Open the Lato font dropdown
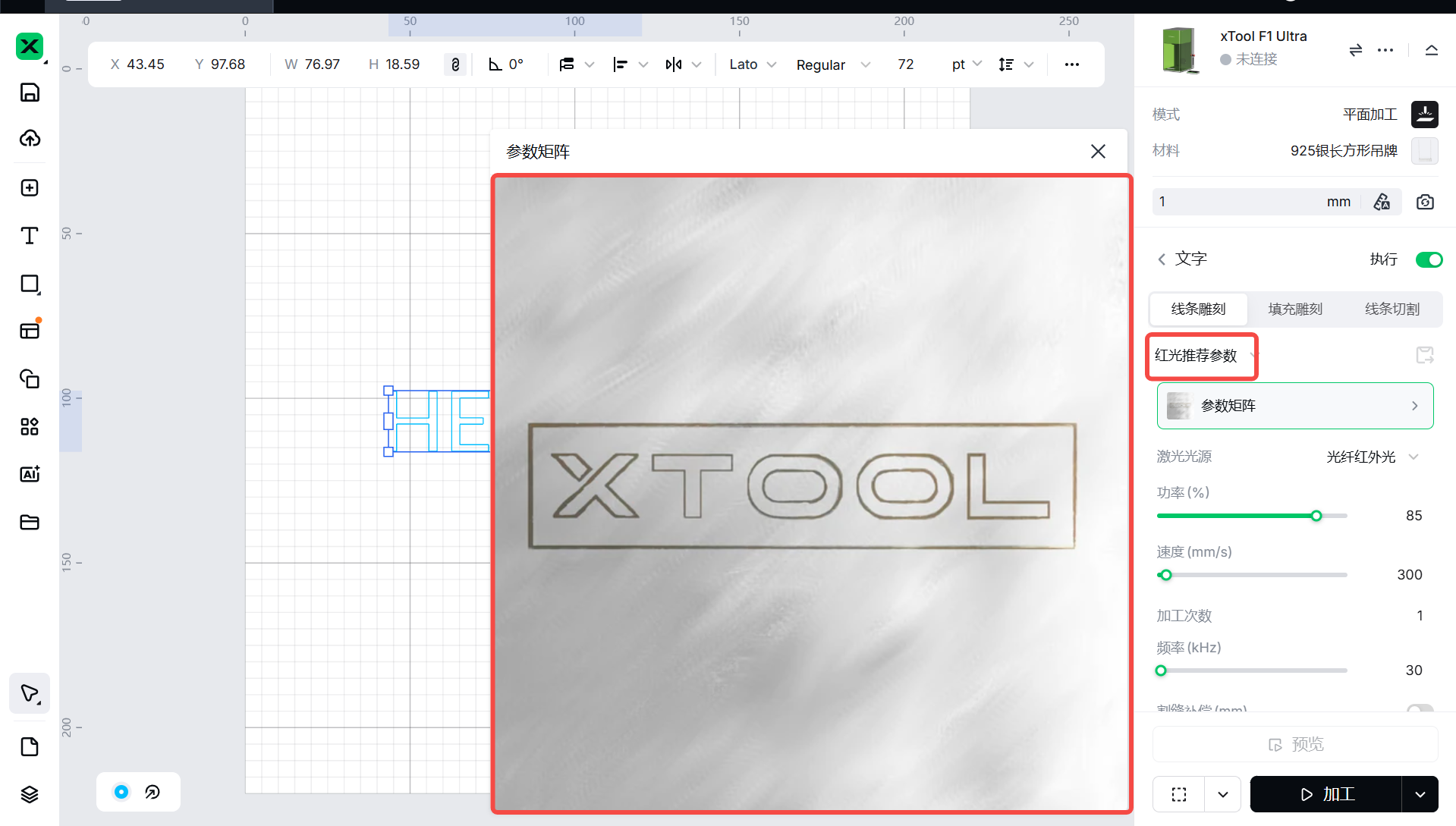Viewport: 1456px width, 826px height. tap(752, 64)
